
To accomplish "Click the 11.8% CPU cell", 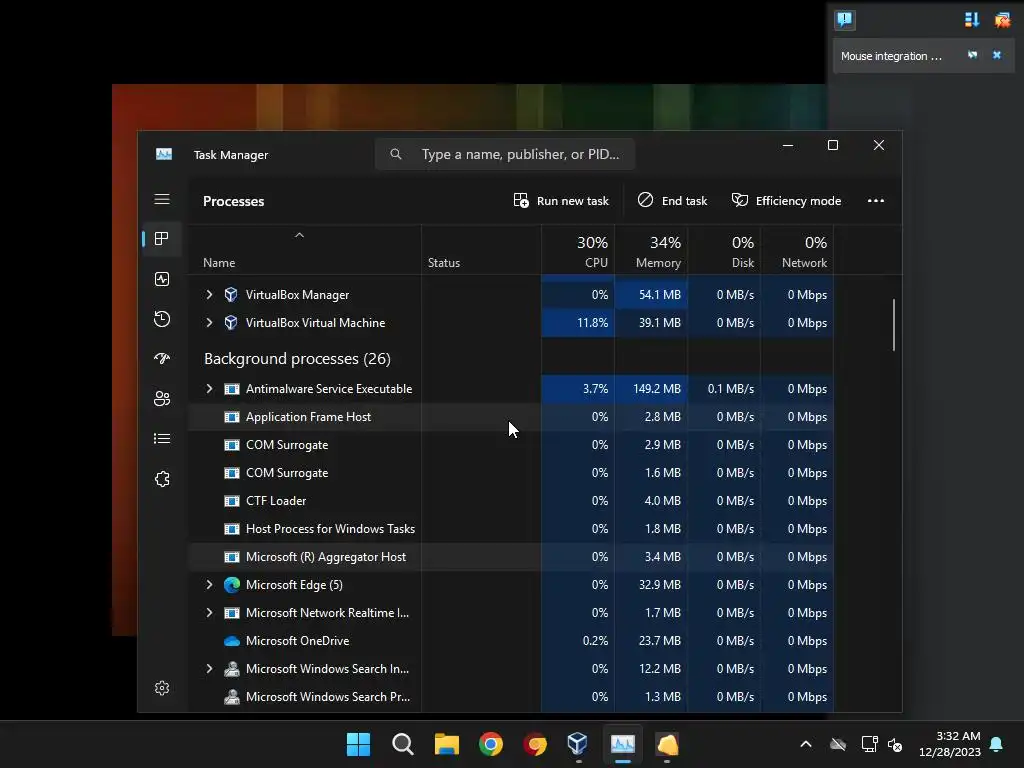I will [x=578, y=323].
